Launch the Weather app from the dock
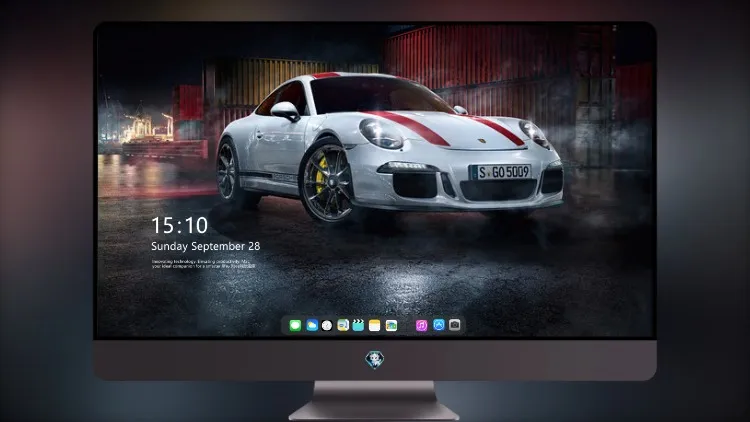Screen dimensions: 750x422 [311, 325]
